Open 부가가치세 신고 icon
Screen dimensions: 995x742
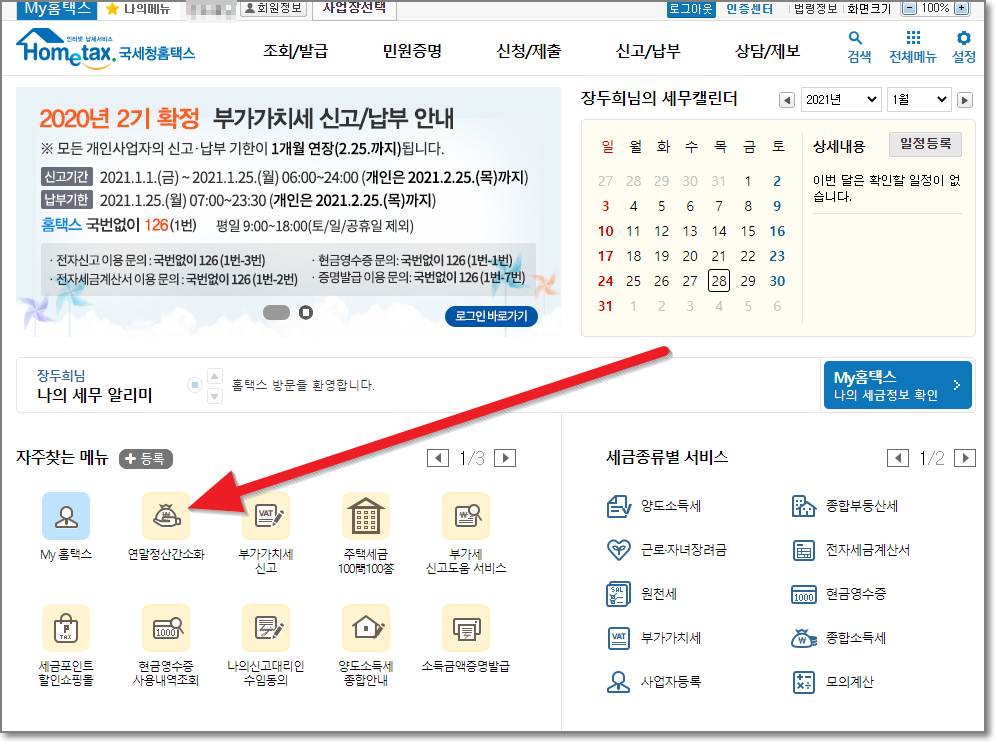click(x=266, y=516)
